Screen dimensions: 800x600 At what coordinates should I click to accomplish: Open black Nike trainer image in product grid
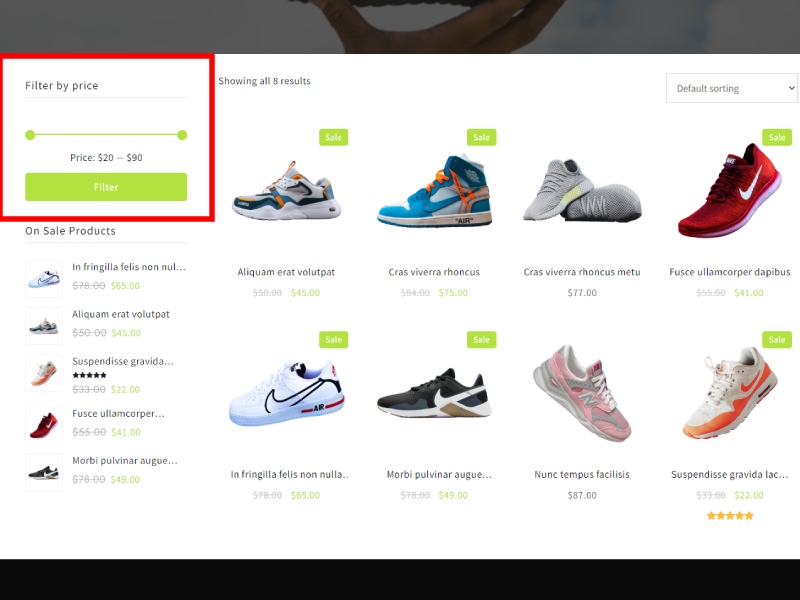click(x=434, y=394)
